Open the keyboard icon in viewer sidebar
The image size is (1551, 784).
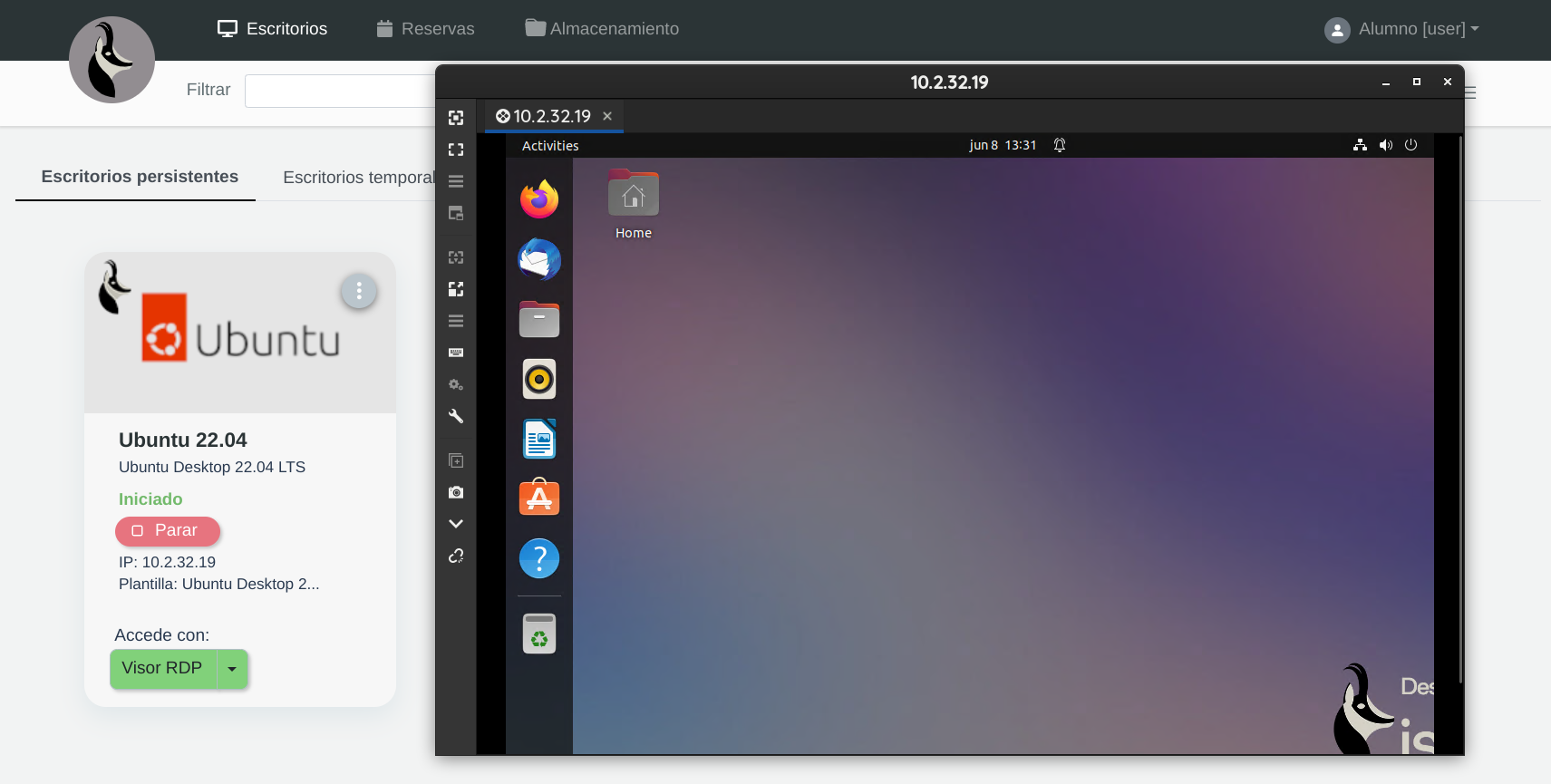pos(456,353)
